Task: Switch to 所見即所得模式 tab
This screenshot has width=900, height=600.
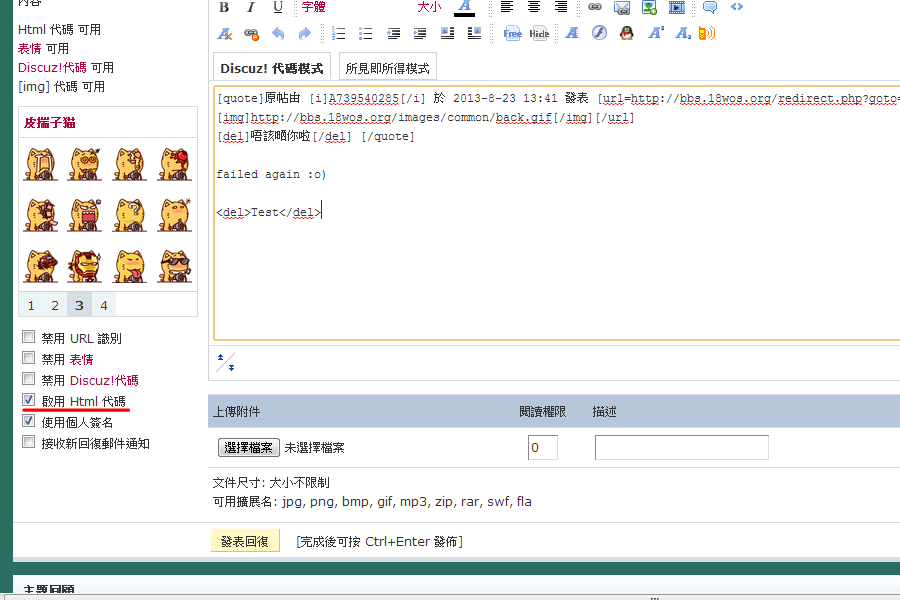Action: (x=387, y=68)
